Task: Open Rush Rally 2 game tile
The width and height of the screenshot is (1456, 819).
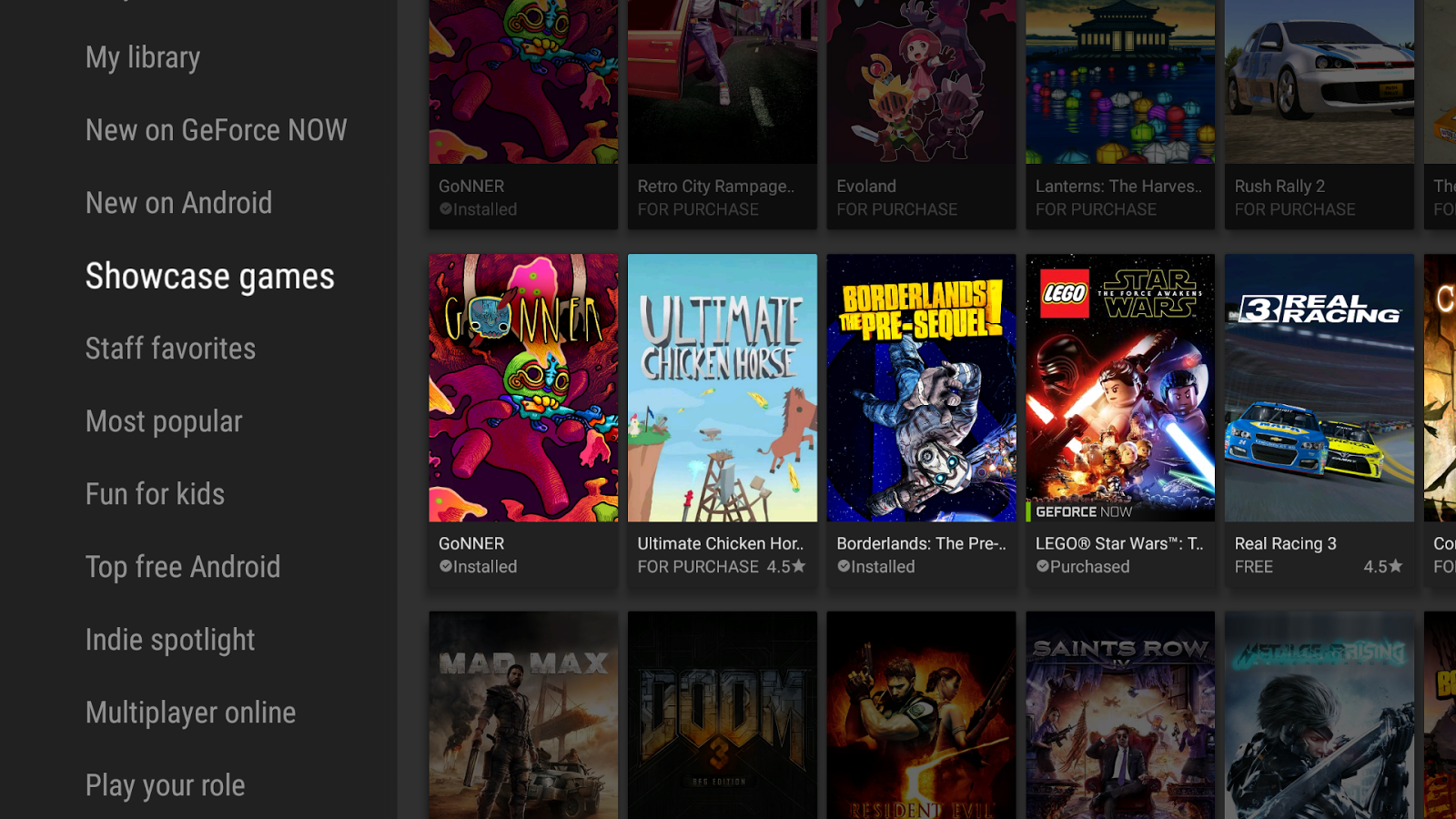Action: click(x=1319, y=114)
